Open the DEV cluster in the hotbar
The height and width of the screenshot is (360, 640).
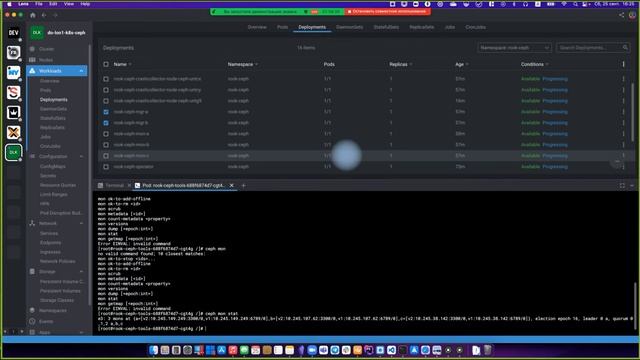[x=13, y=33]
